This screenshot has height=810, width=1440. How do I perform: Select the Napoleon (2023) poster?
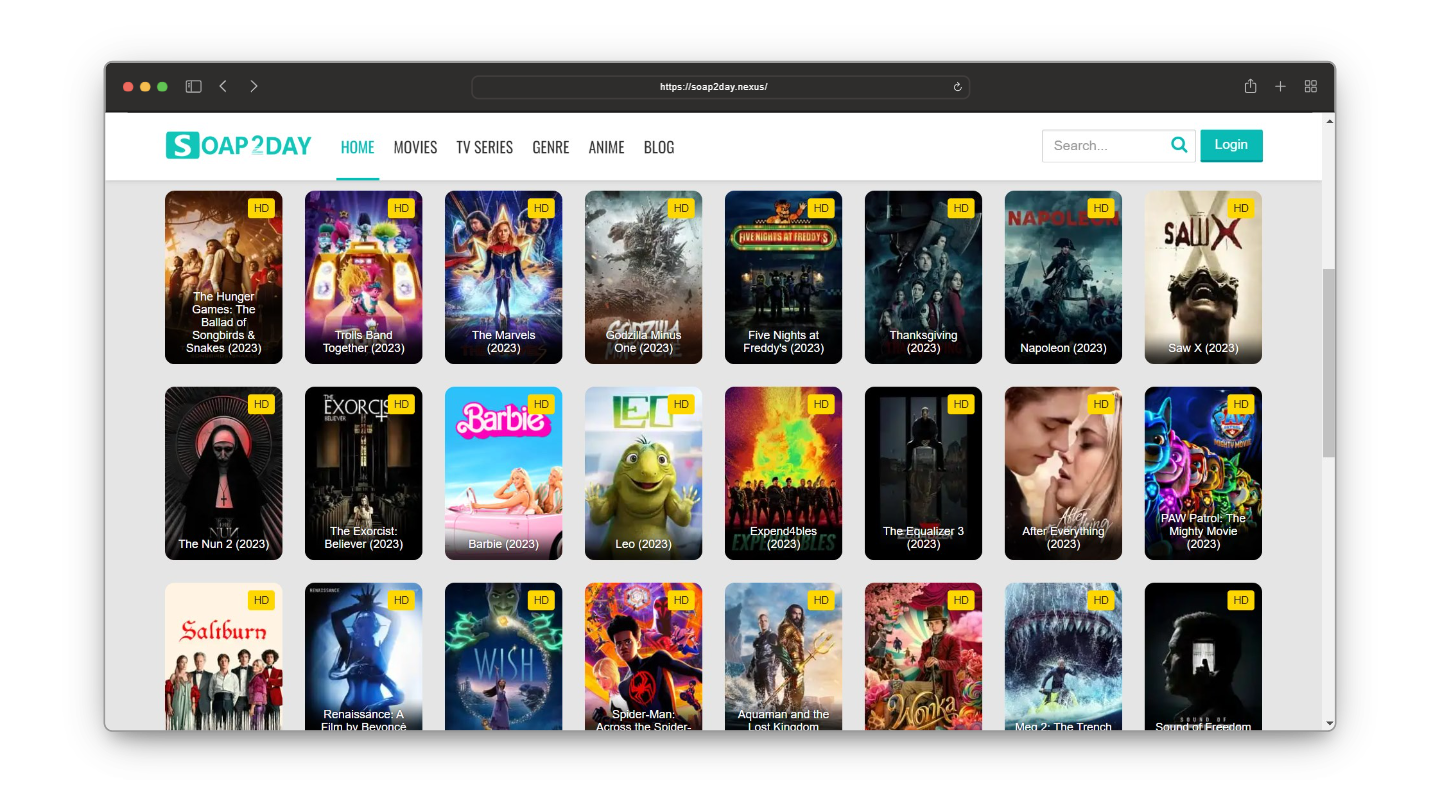(1064, 277)
